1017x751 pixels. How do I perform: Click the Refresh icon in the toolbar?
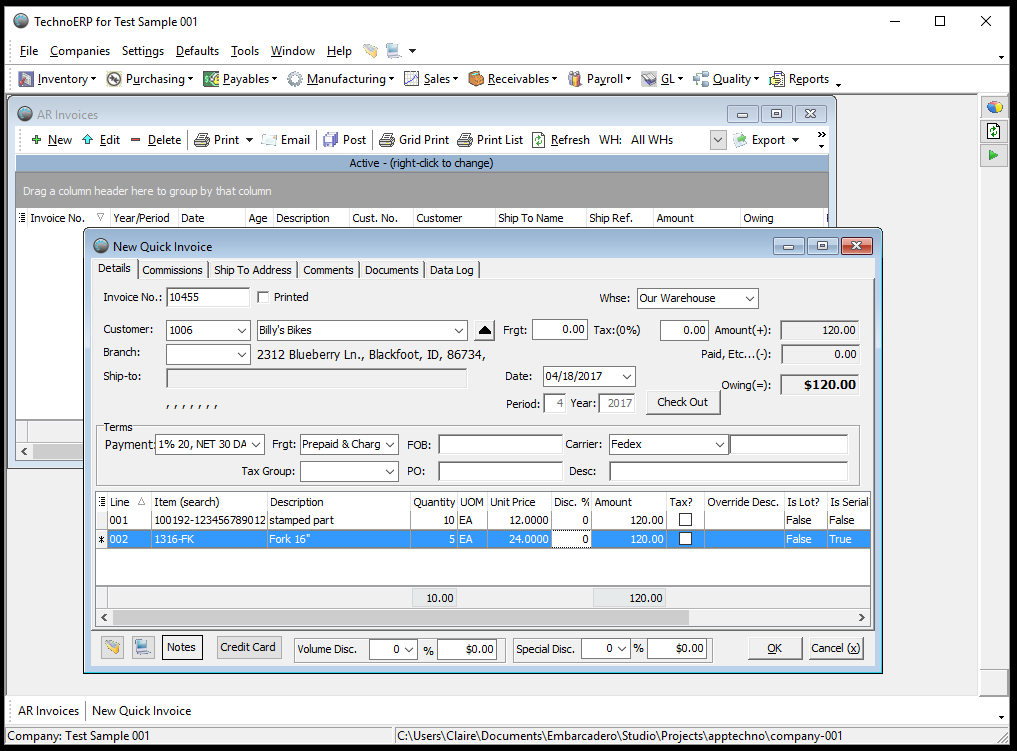539,140
